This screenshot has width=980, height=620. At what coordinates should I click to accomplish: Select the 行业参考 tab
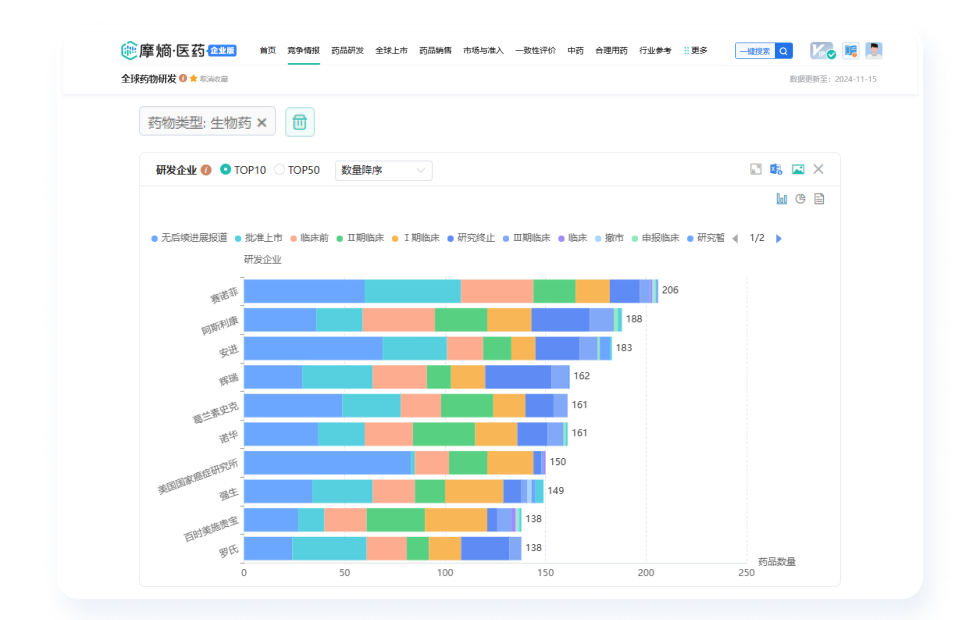coord(655,51)
